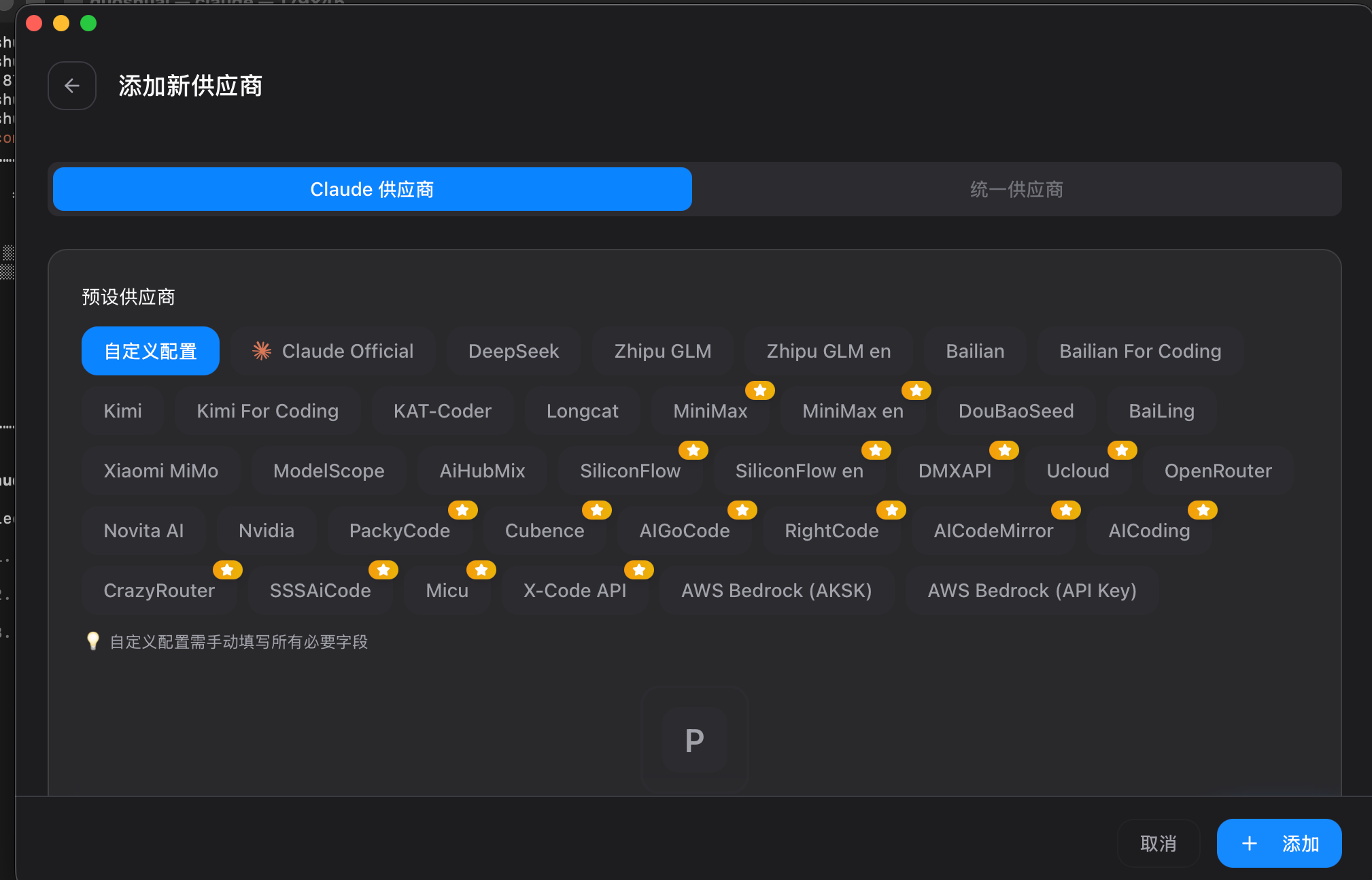Choose the AWS Bedrock (AKSK) preset
Screen dimensions: 1372x880
[x=776, y=590]
